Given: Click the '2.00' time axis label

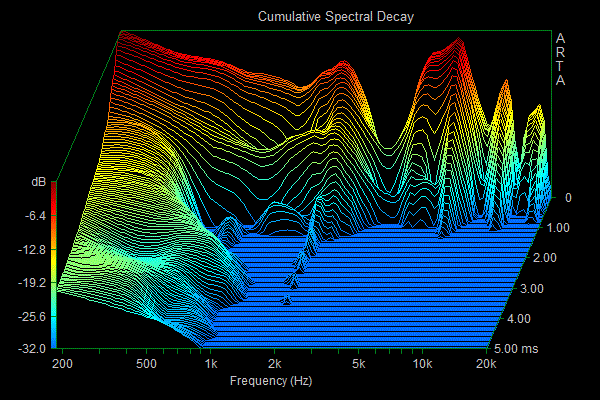Looking at the screenshot, I should point(545,258).
